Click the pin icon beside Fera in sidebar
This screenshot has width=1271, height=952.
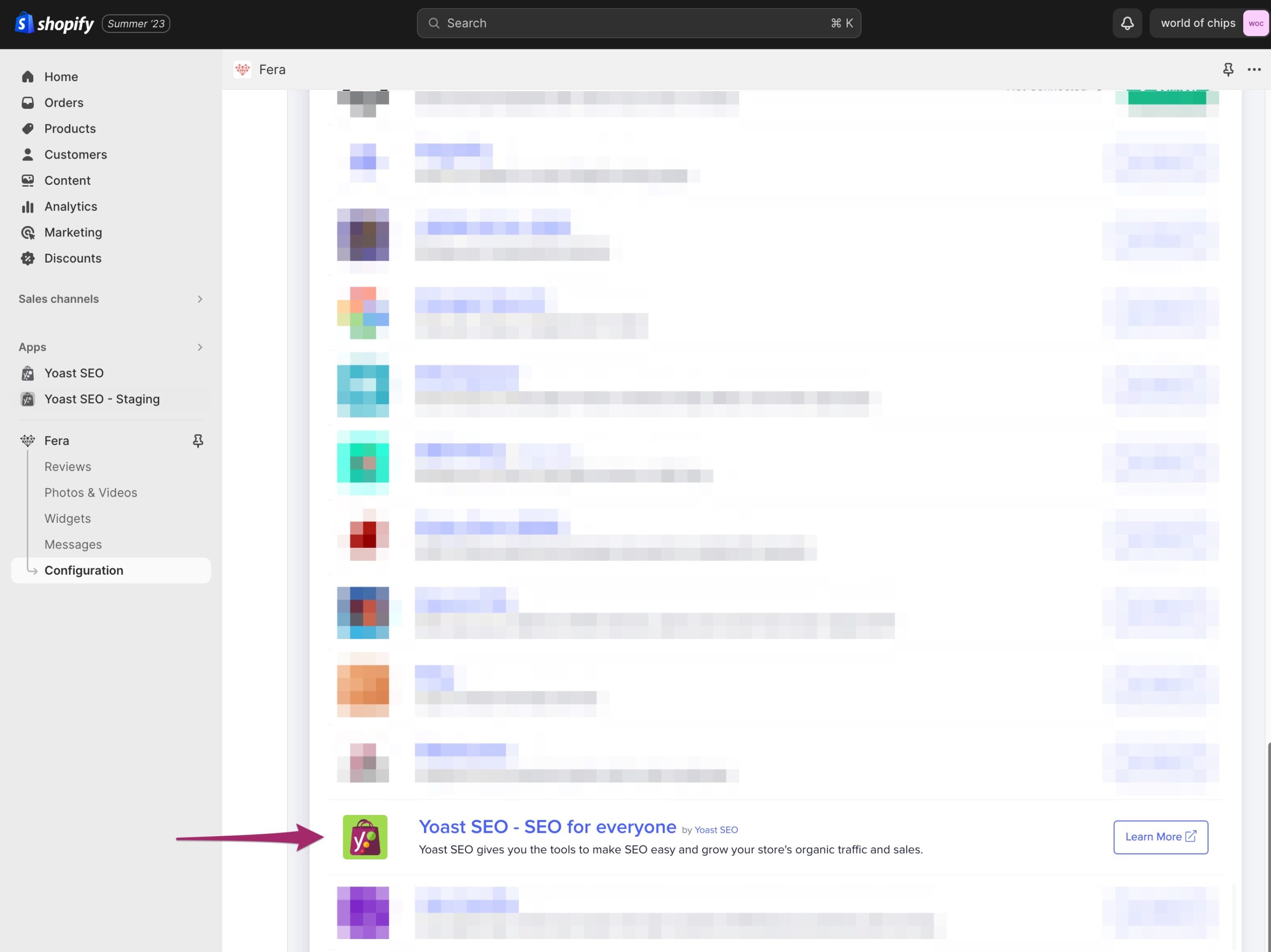tap(198, 441)
